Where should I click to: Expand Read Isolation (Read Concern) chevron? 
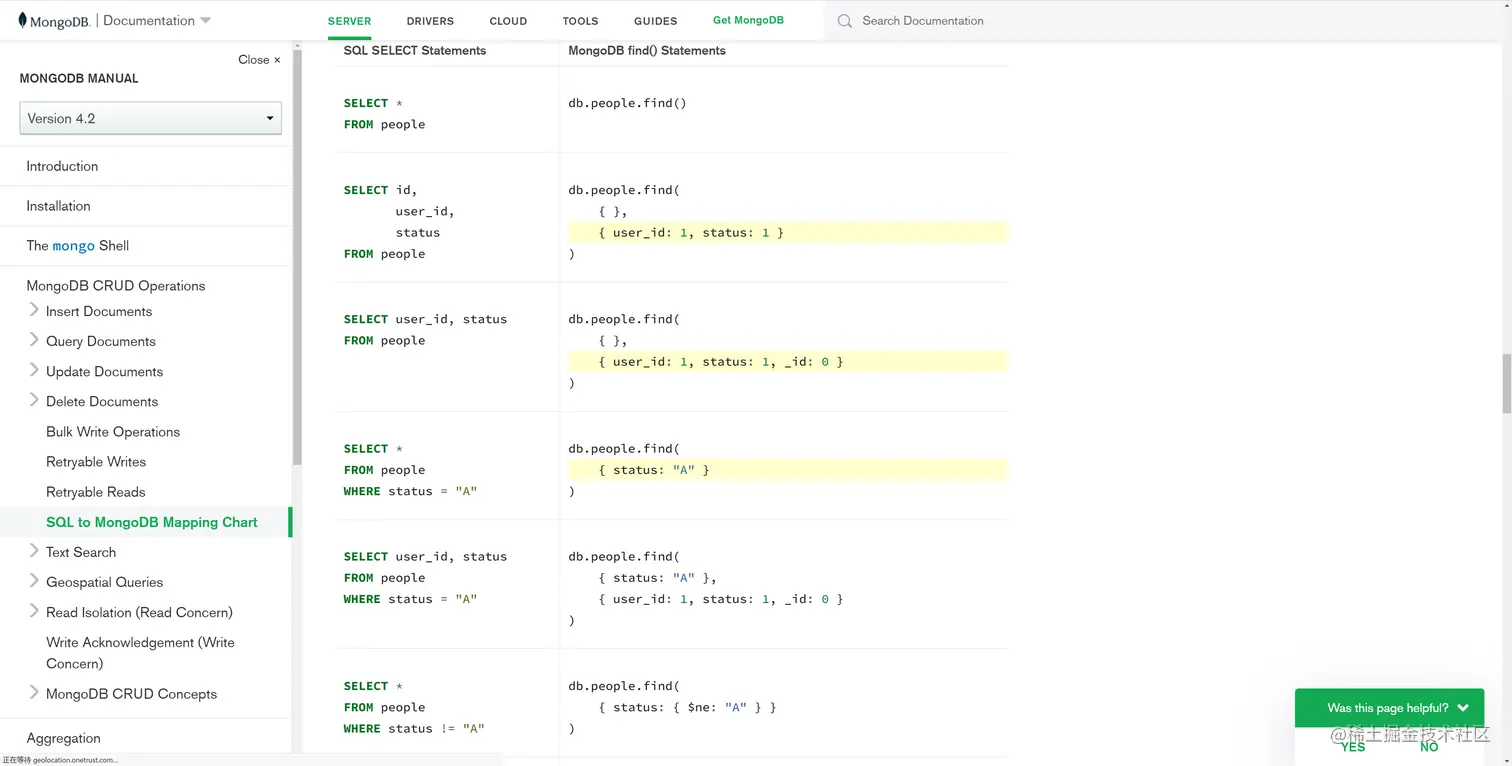(34, 611)
